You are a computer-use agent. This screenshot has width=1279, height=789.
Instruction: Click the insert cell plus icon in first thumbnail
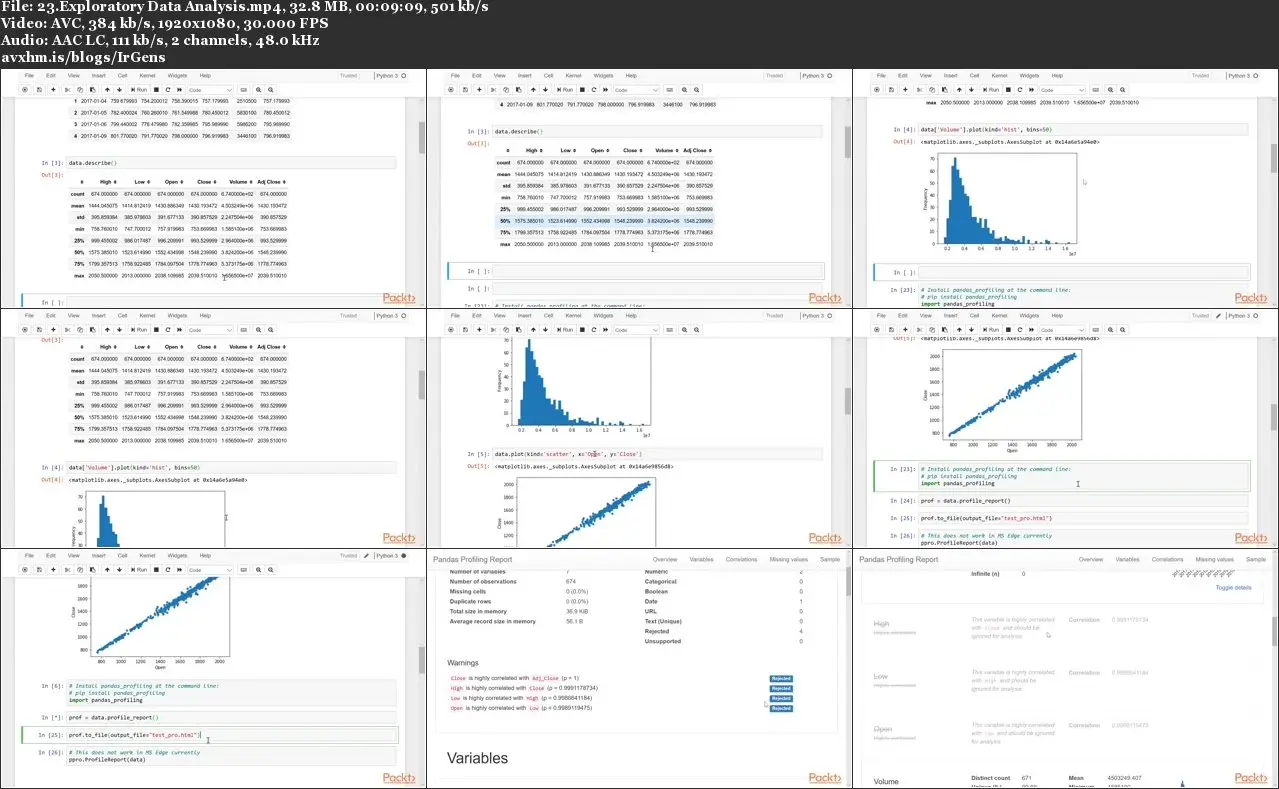tap(53, 90)
